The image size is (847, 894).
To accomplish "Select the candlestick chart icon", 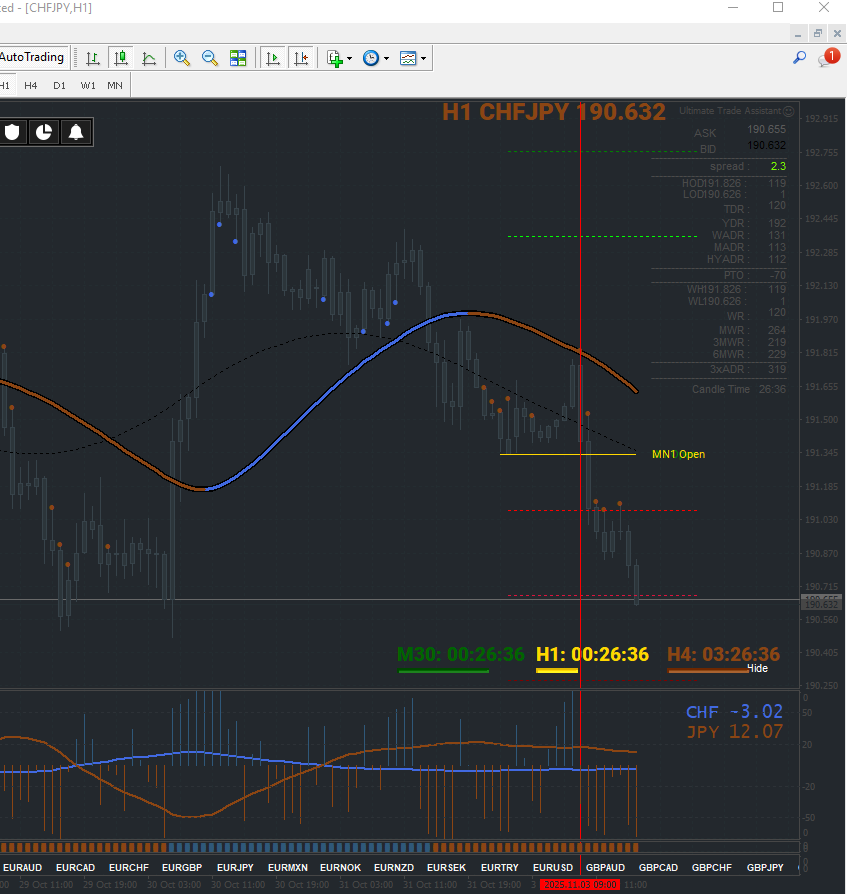I will pyautogui.click(x=121, y=58).
